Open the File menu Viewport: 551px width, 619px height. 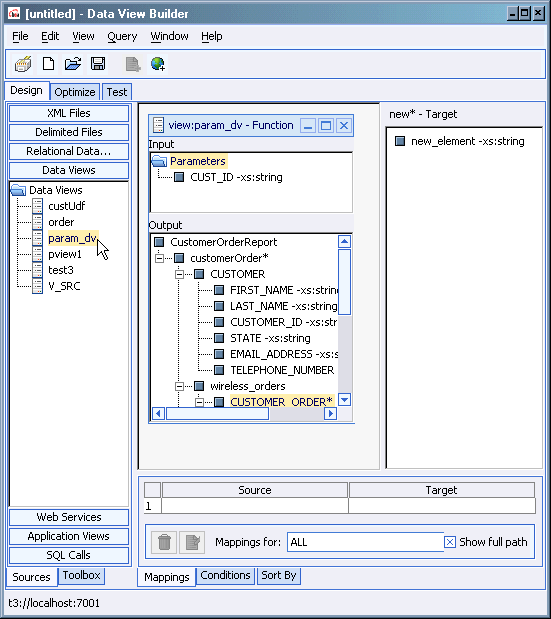click(20, 36)
